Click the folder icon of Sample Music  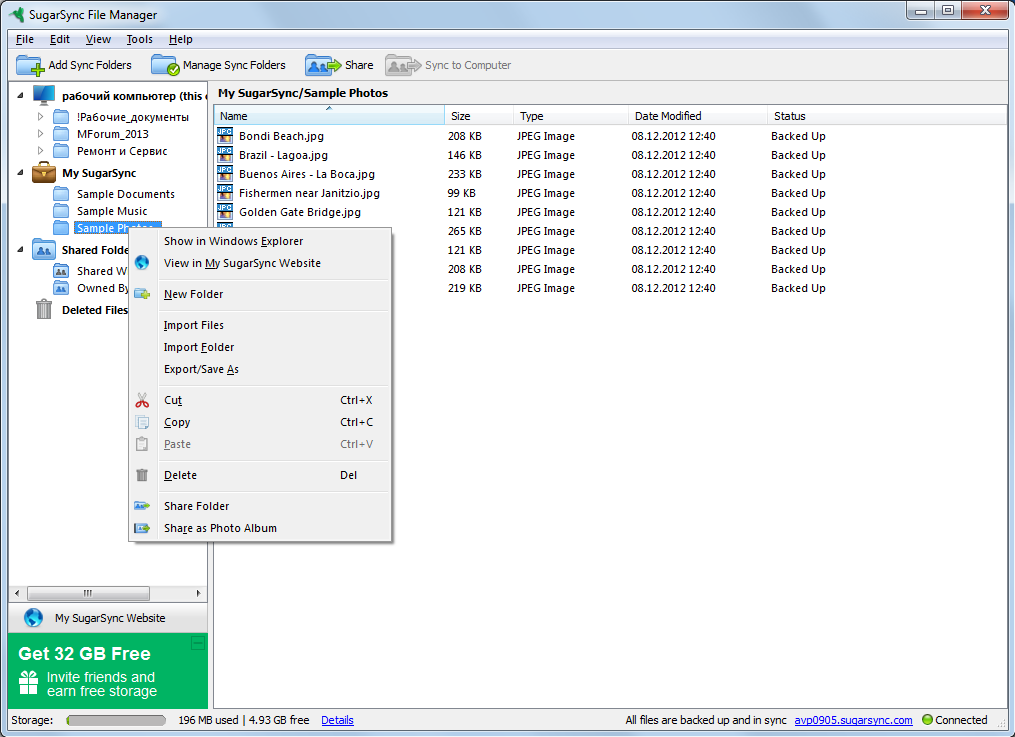pos(61,211)
